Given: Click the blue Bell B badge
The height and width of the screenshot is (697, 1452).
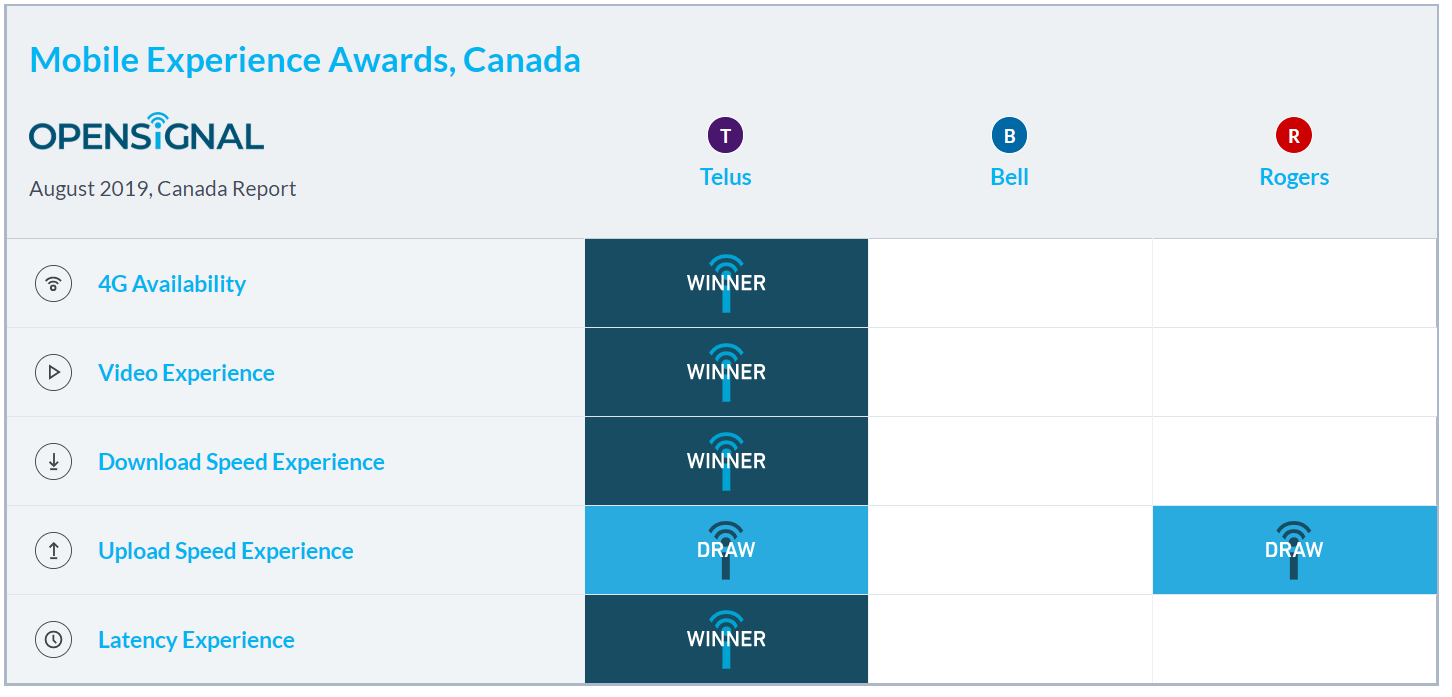Looking at the screenshot, I should [1010, 136].
